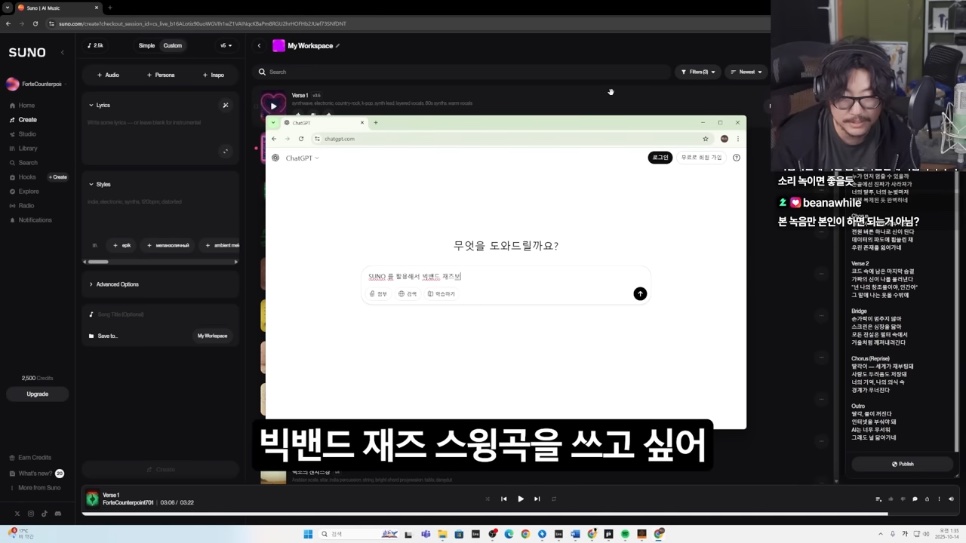The height and width of the screenshot is (543, 966).
Task: Open the Explore page in sidebar
Action: coord(29,191)
